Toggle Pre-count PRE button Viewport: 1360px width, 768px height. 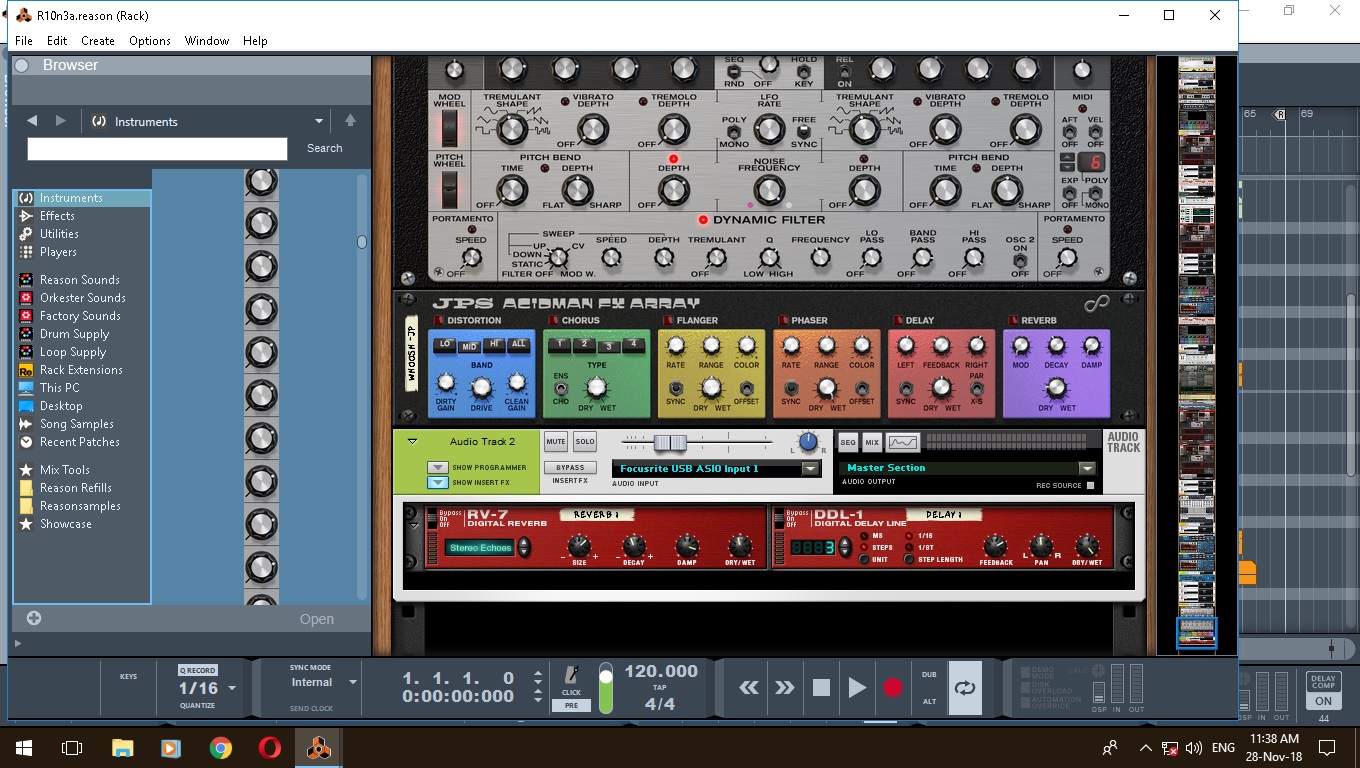click(571, 705)
